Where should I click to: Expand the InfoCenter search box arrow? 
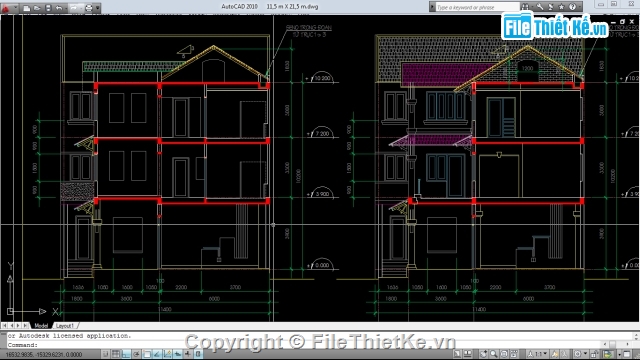[x=432, y=7]
